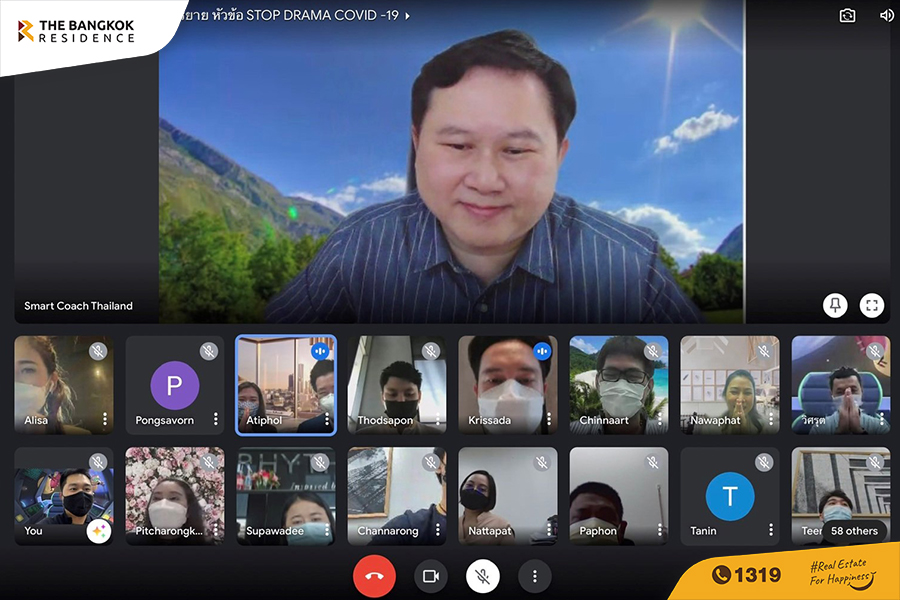This screenshot has width=900, height=600.
Task: Click the muted mic icon on Nawaphat's tile
Action: point(764,351)
